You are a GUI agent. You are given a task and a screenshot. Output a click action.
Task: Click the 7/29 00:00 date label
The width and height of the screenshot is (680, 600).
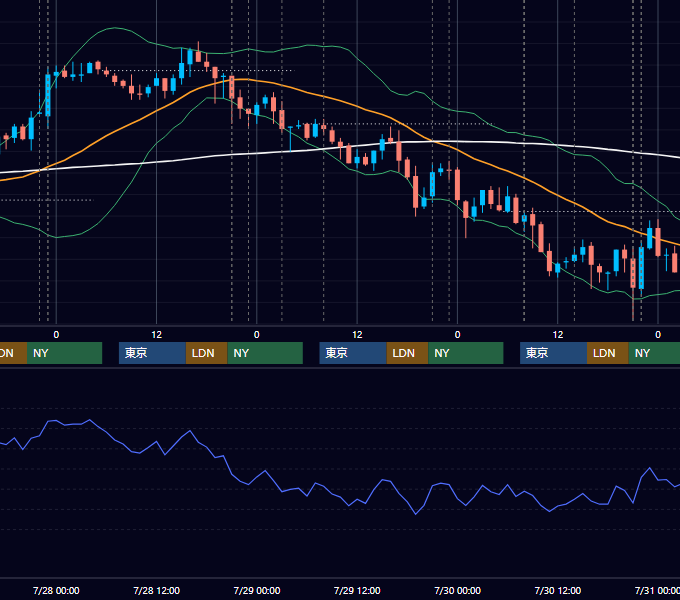pos(257,590)
